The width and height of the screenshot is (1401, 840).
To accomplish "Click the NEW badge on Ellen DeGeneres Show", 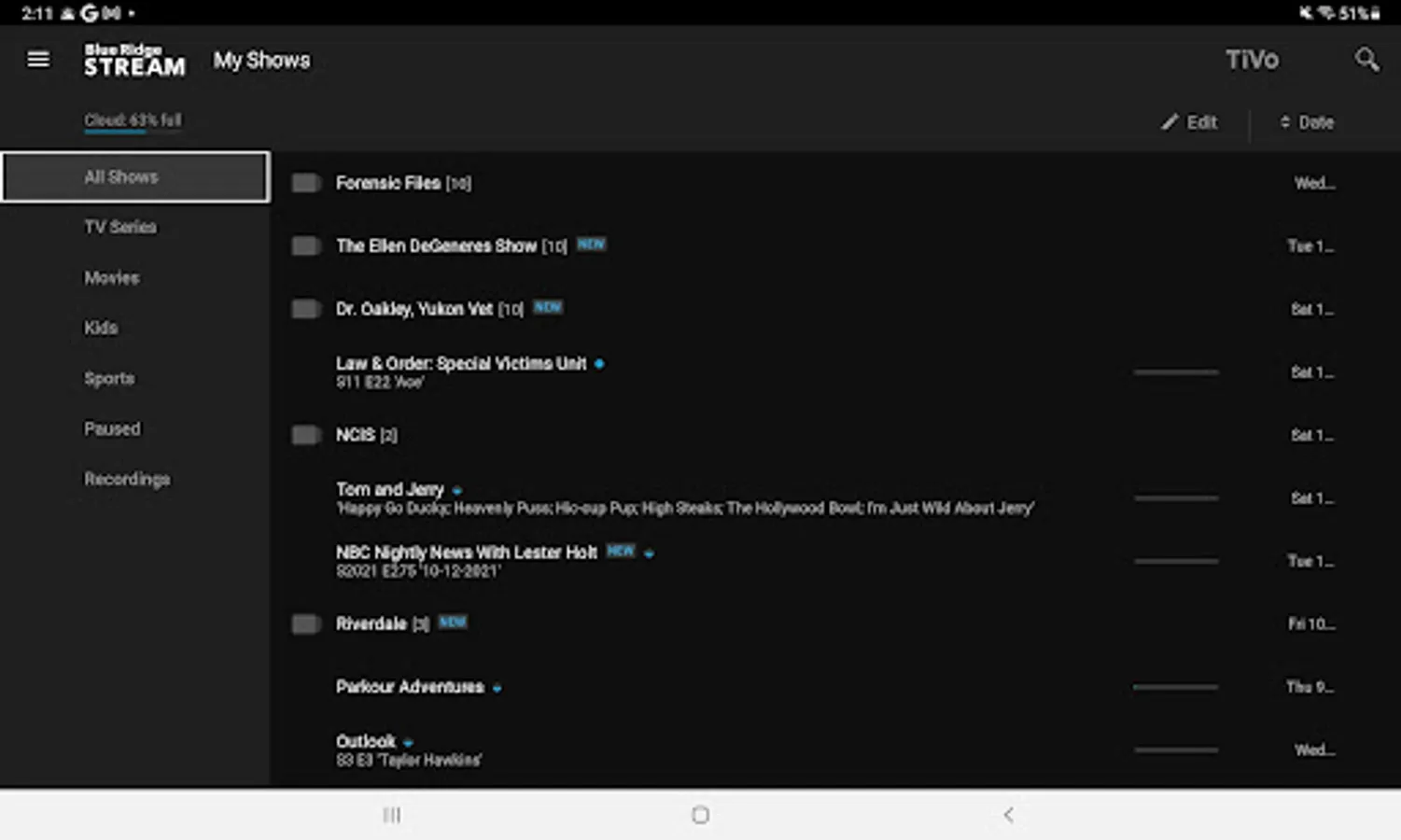I will click(591, 244).
